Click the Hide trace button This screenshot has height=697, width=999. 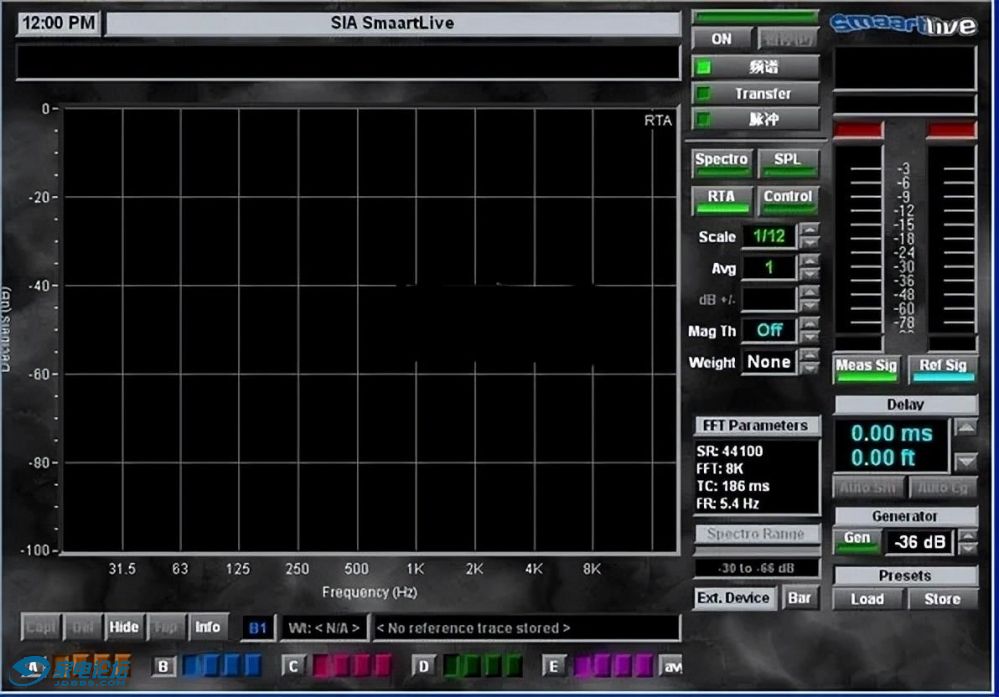tap(124, 627)
